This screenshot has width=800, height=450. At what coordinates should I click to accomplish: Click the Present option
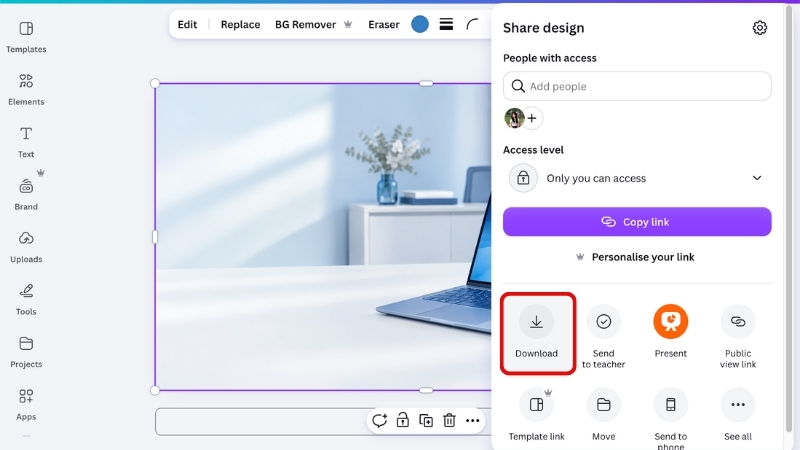[x=671, y=331]
